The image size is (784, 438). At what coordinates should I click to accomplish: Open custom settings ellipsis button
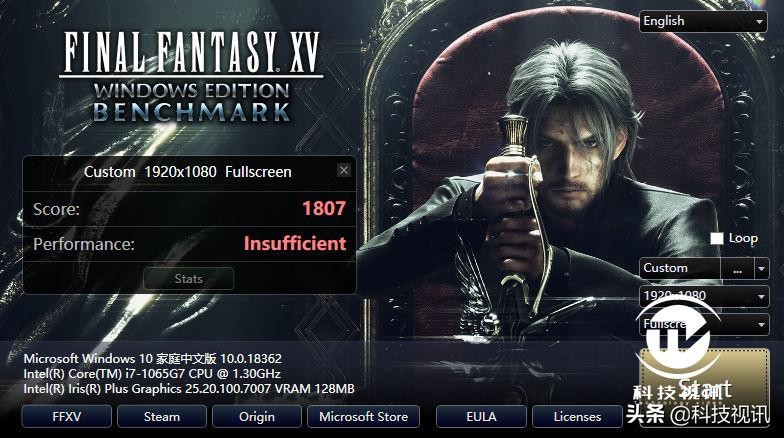pyautogui.click(x=737, y=268)
